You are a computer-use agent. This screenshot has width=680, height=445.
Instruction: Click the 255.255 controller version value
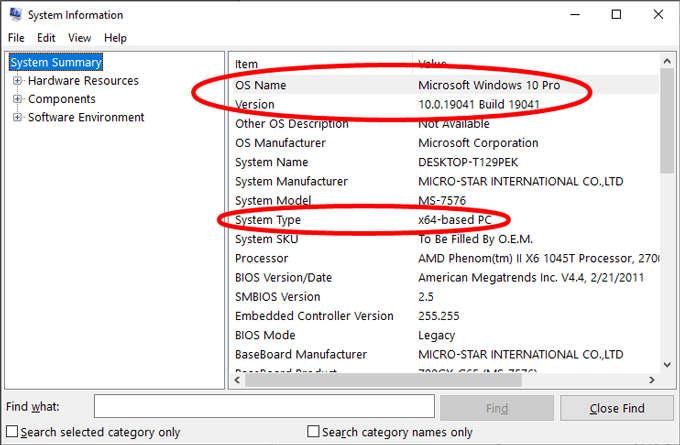coord(438,316)
